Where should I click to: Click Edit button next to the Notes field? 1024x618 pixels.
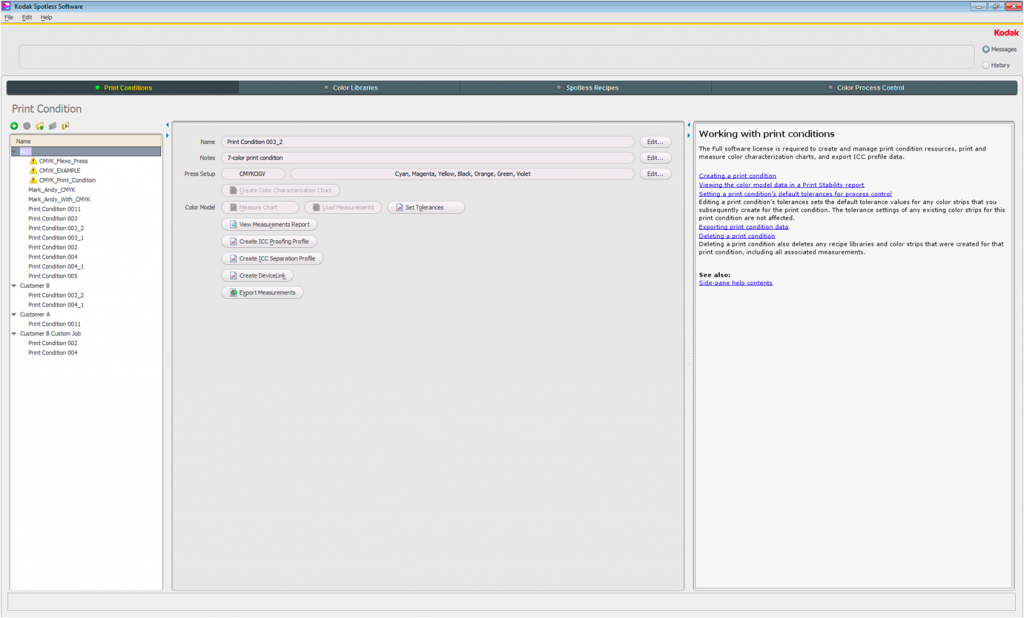[655, 158]
